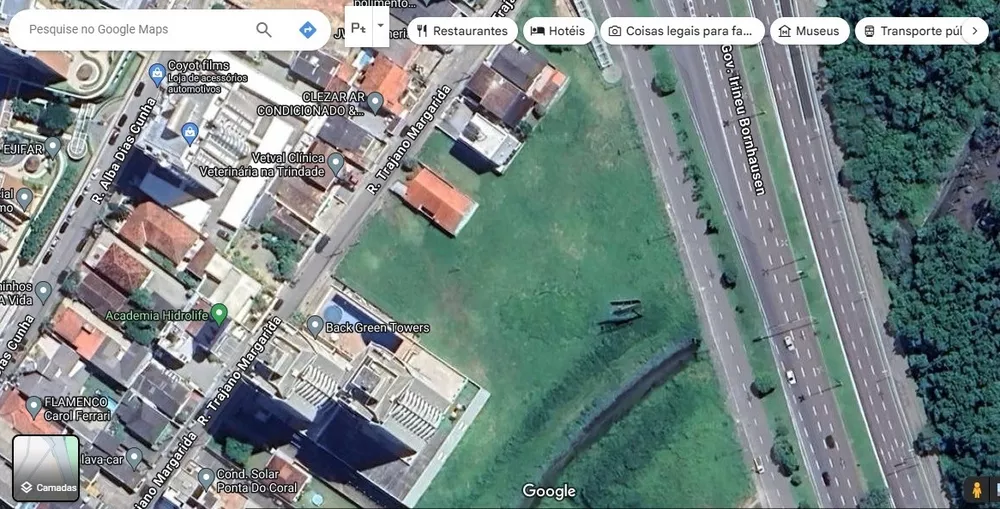Click the Pegman Street View icon
The height and width of the screenshot is (509, 1000).
(976, 490)
